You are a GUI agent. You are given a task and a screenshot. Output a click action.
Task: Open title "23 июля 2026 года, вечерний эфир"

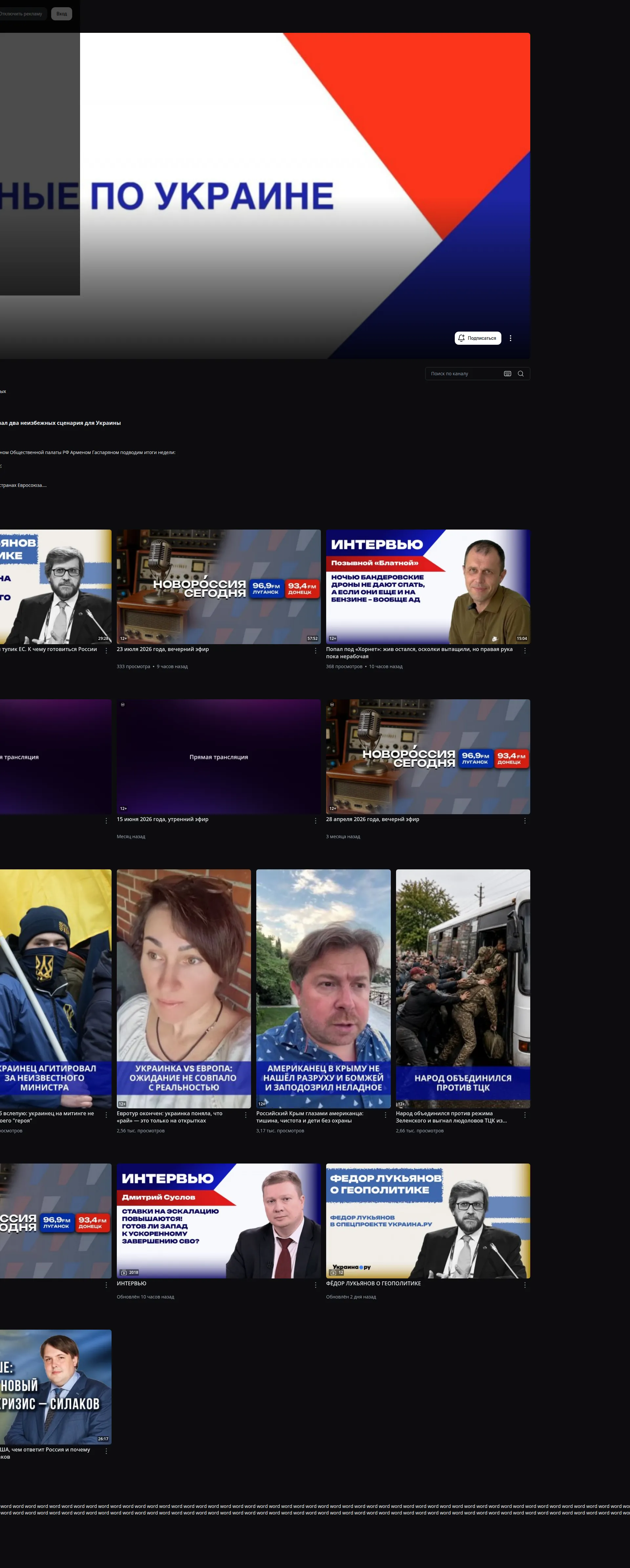[163, 649]
